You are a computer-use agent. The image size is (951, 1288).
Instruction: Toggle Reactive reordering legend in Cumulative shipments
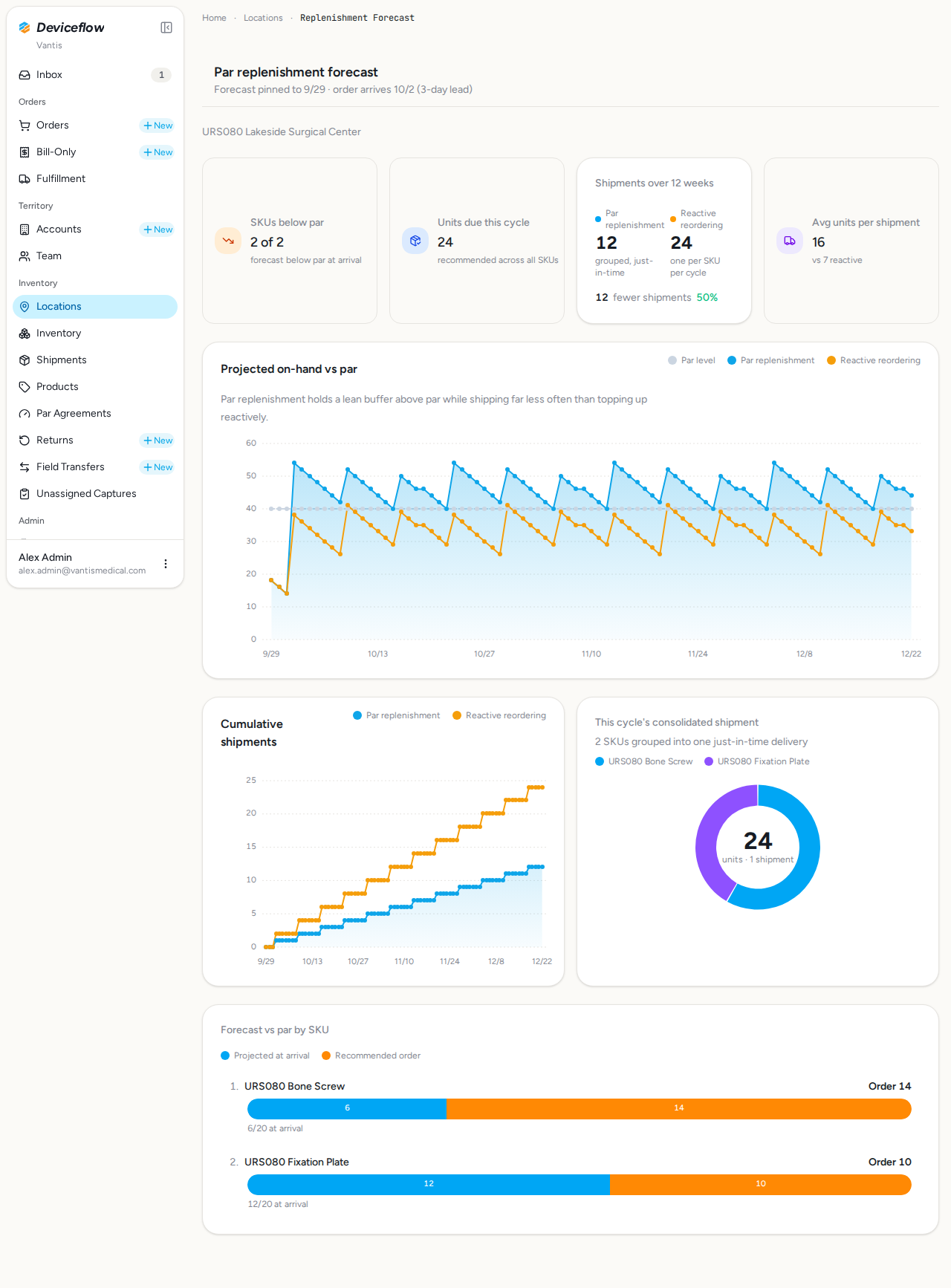499,715
